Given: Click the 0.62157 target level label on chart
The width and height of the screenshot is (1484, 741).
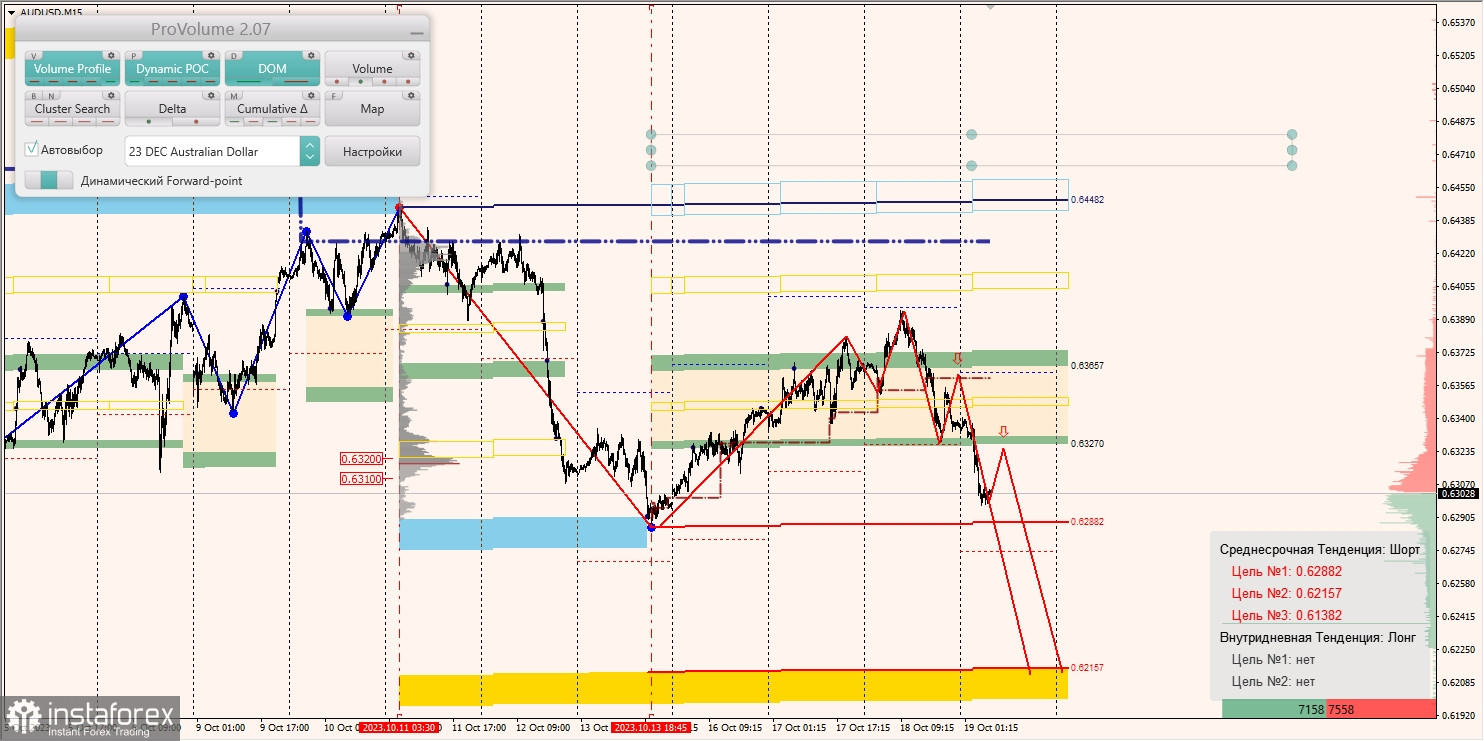Looking at the screenshot, I should [x=1087, y=667].
